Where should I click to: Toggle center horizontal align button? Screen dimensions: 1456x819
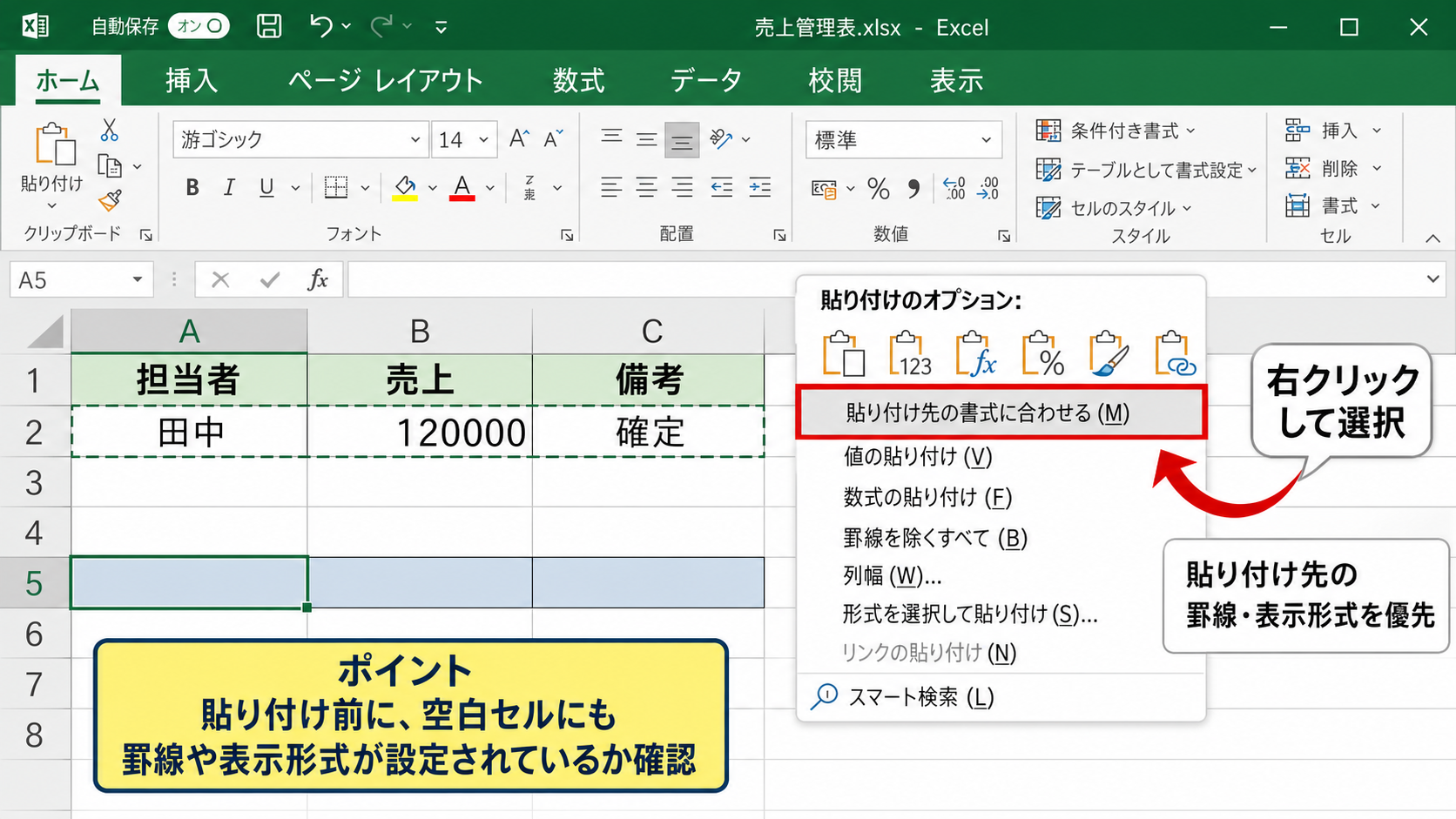(646, 187)
